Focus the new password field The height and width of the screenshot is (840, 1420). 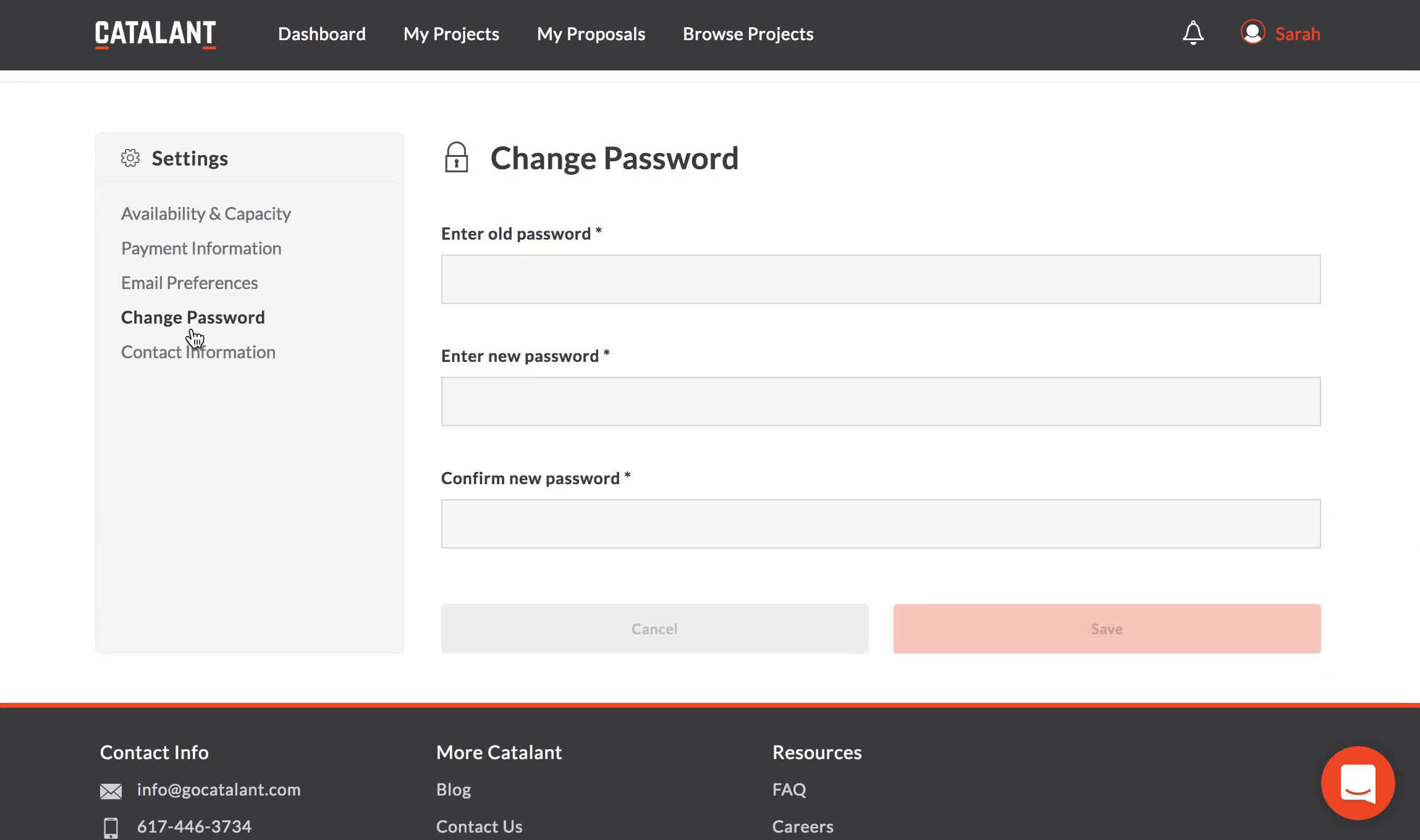coord(881,401)
